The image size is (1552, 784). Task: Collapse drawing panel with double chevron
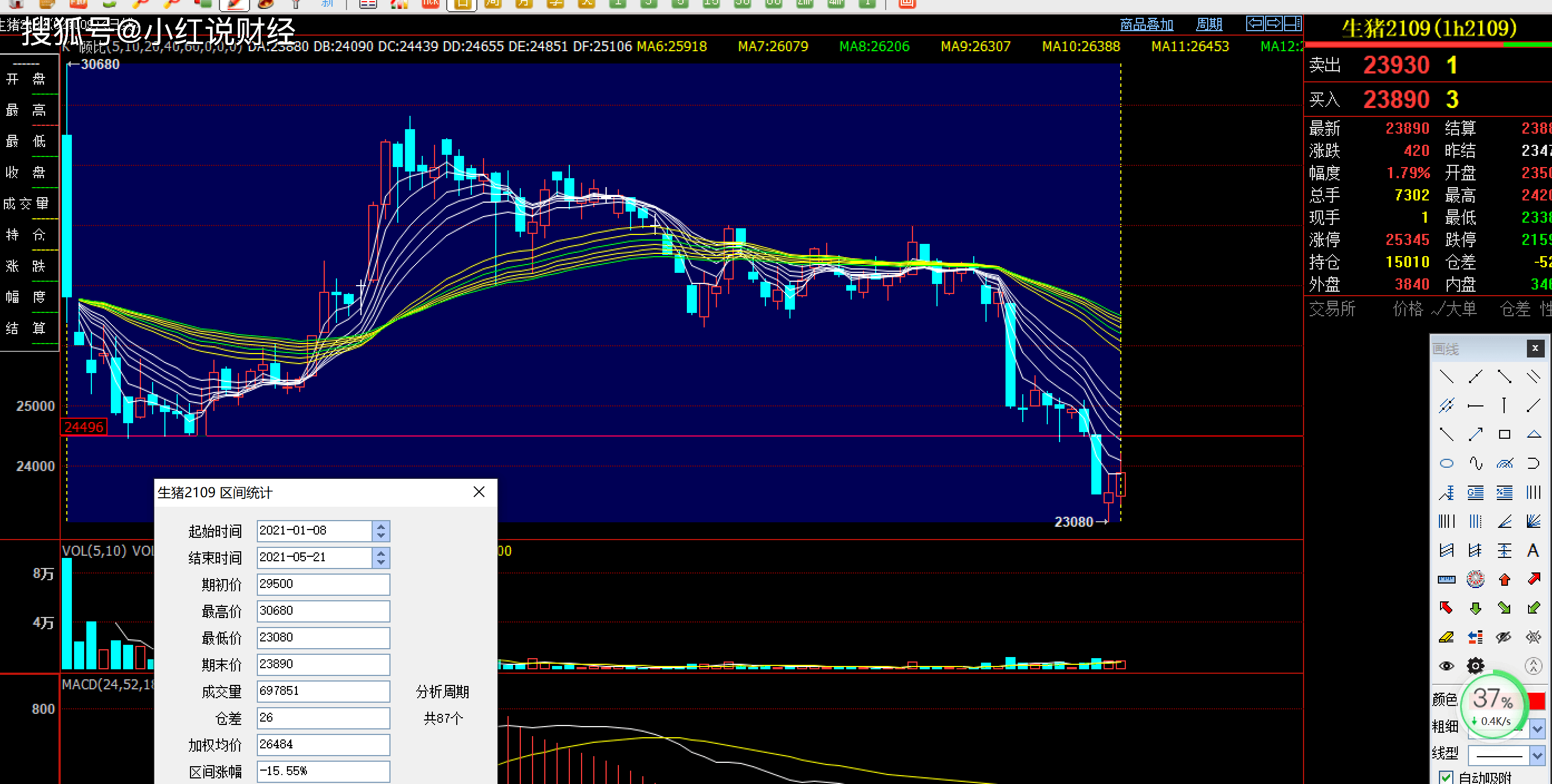1533,665
